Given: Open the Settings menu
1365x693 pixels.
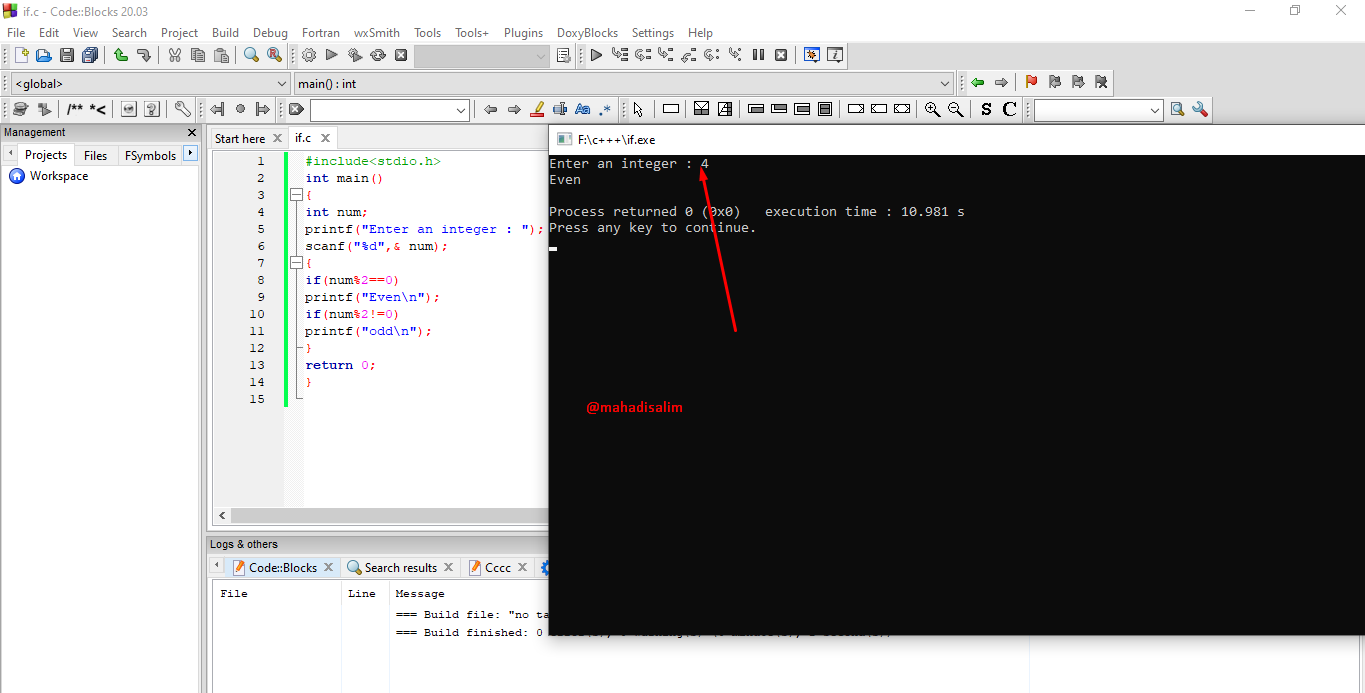Looking at the screenshot, I should [x=653, y=32].
